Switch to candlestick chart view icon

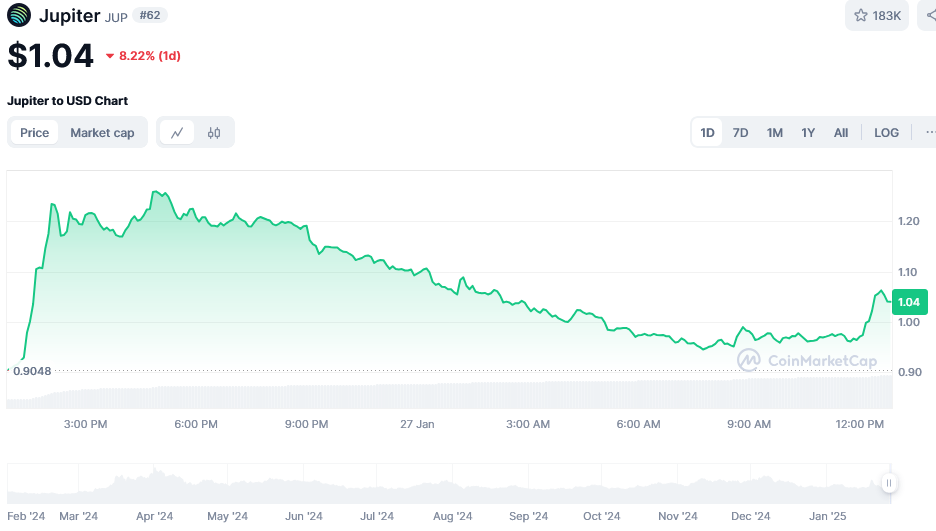[214, 132]
